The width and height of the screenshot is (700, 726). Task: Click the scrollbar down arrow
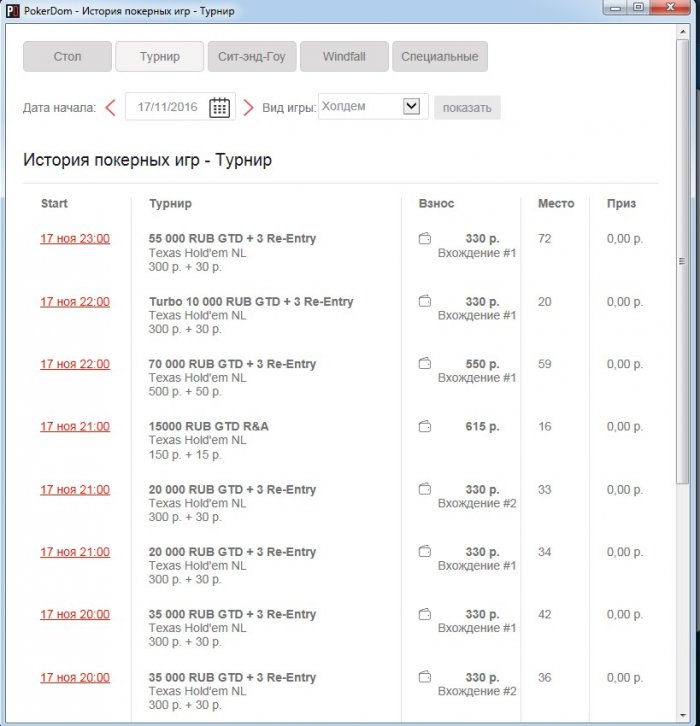pyautogui.click(x=682, y=716)
